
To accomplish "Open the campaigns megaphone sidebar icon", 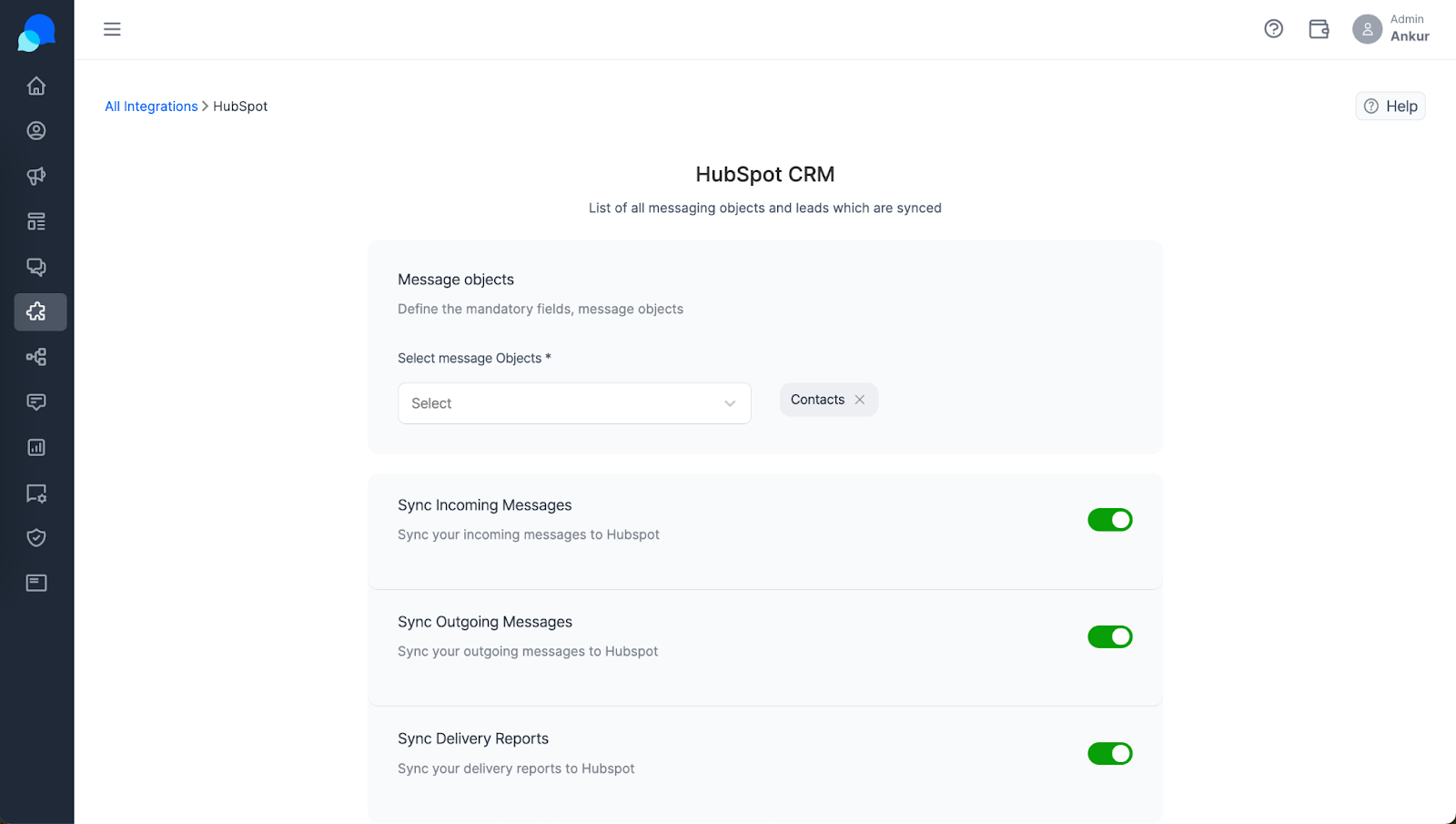I will (36, 176).
